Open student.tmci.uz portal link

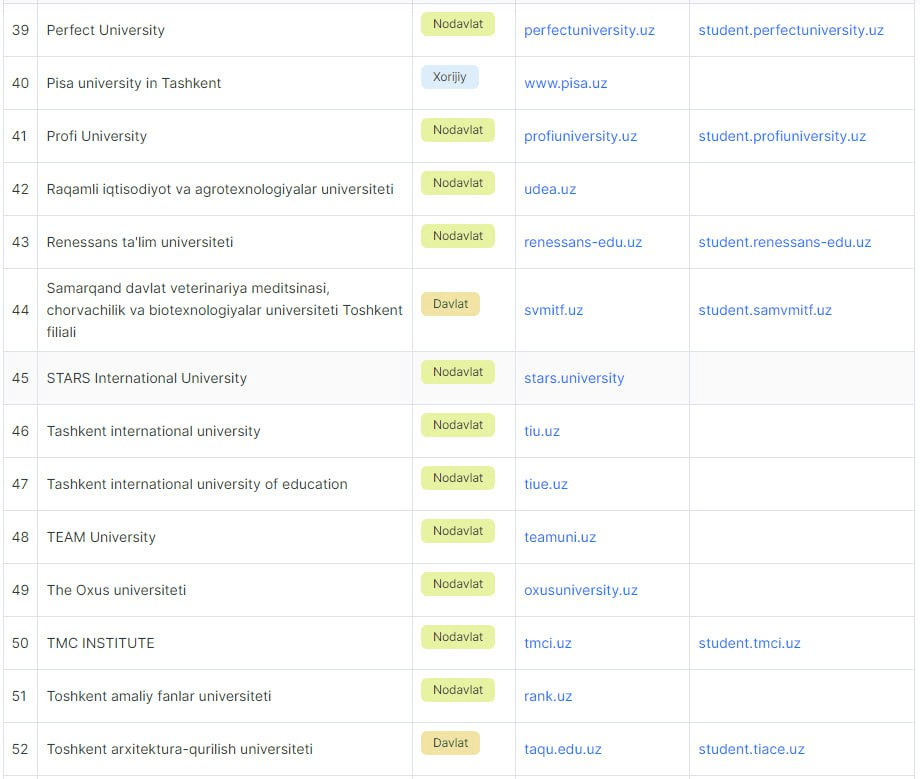tap(749, 643)
